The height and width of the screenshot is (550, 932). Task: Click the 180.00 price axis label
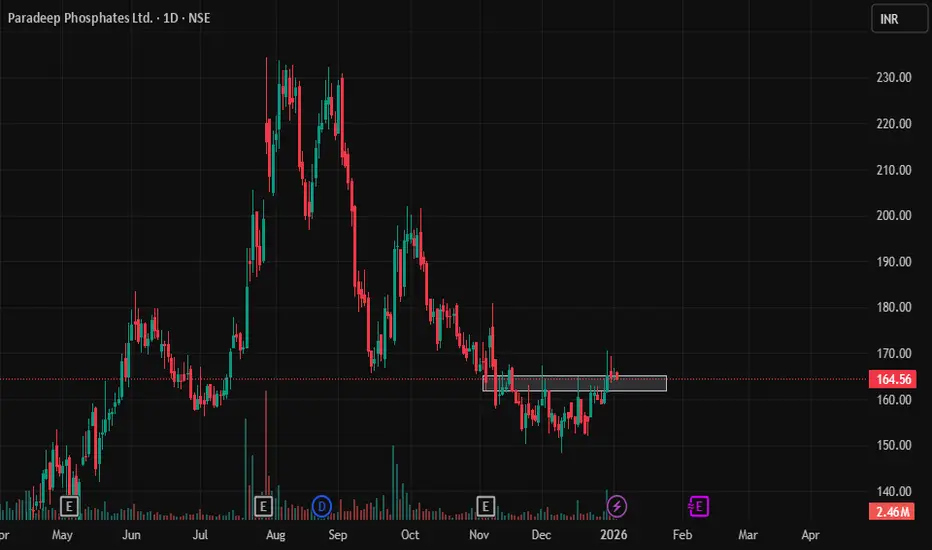894,307
